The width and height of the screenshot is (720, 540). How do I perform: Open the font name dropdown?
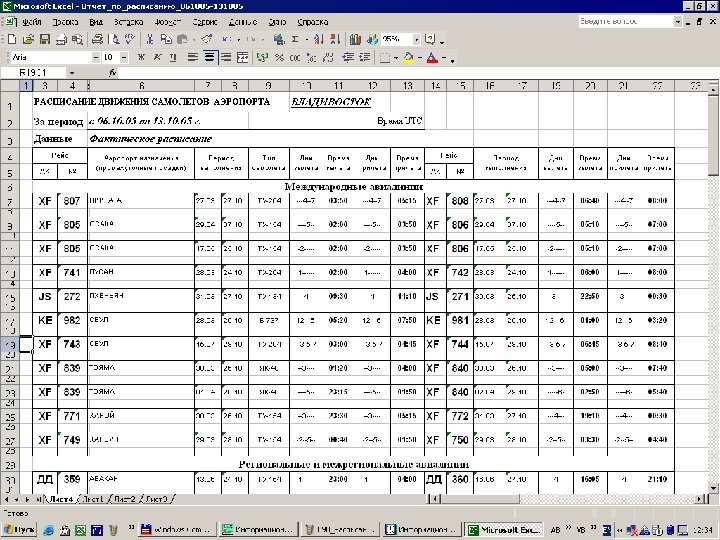[96, 57]
